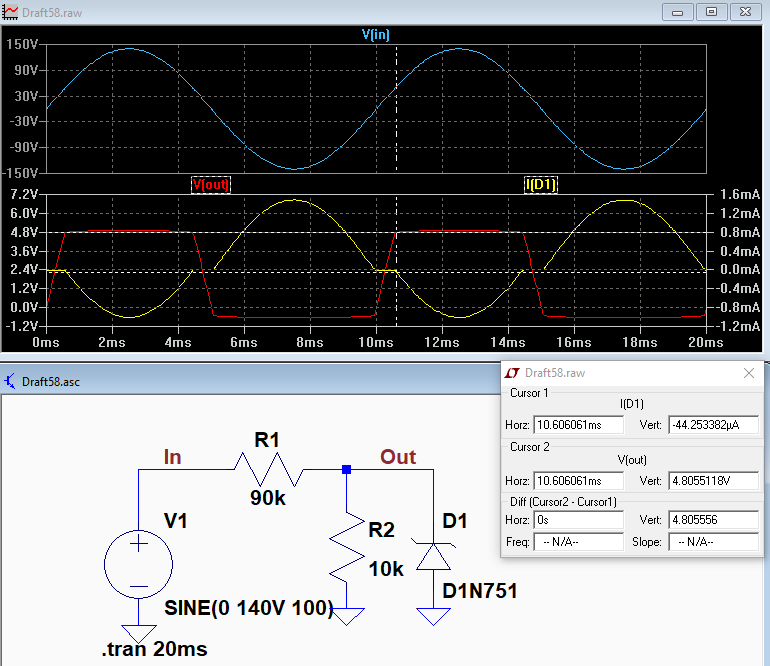770x666 pixels.
Task: Click the 10k resistor value
Action: coord(386,569)
